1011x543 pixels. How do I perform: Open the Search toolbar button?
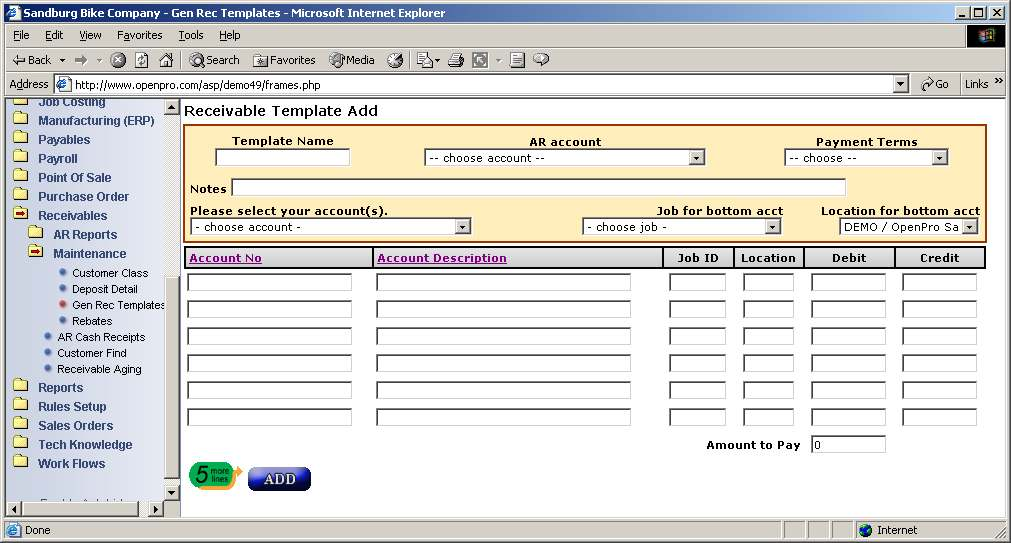coord(215,60)
